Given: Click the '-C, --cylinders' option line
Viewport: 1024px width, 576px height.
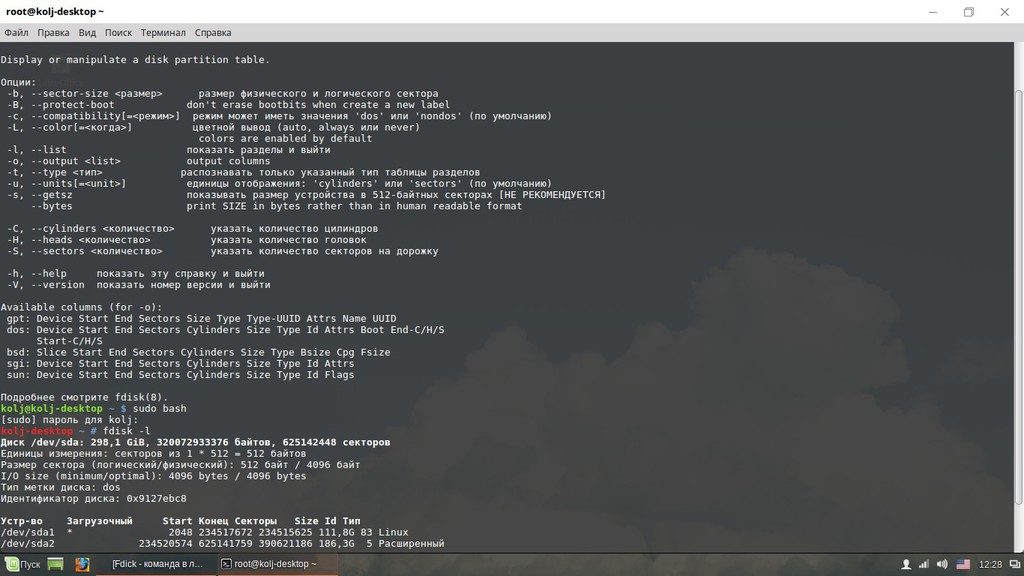Looking at the screenshot, I should [192, 229].
